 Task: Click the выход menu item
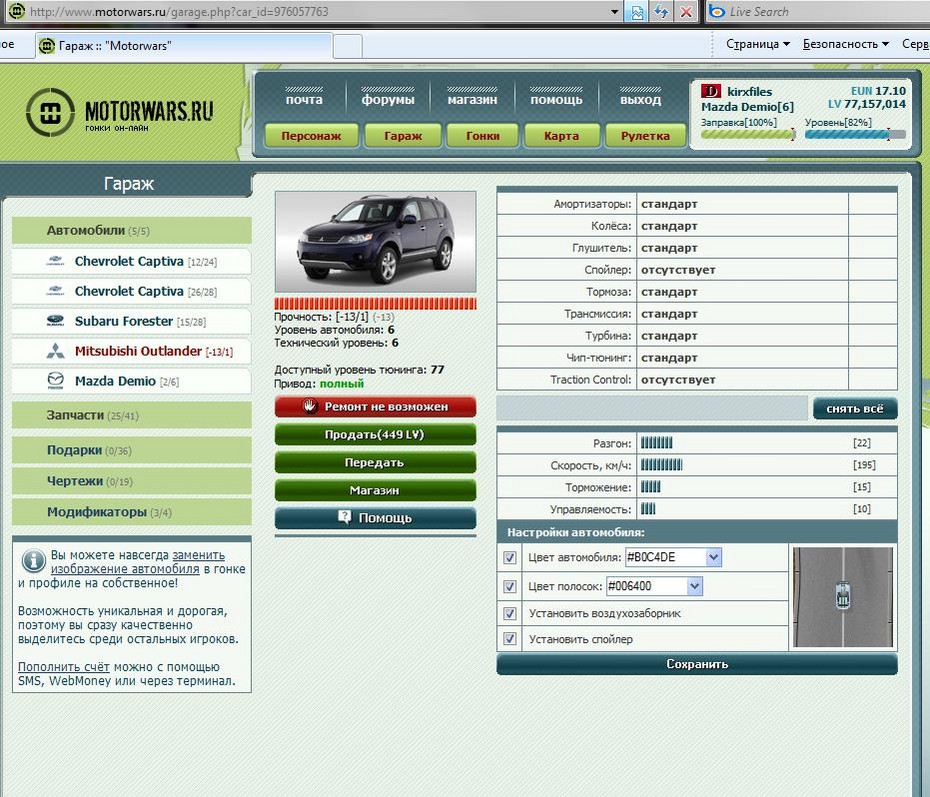[x=641, y=98]
